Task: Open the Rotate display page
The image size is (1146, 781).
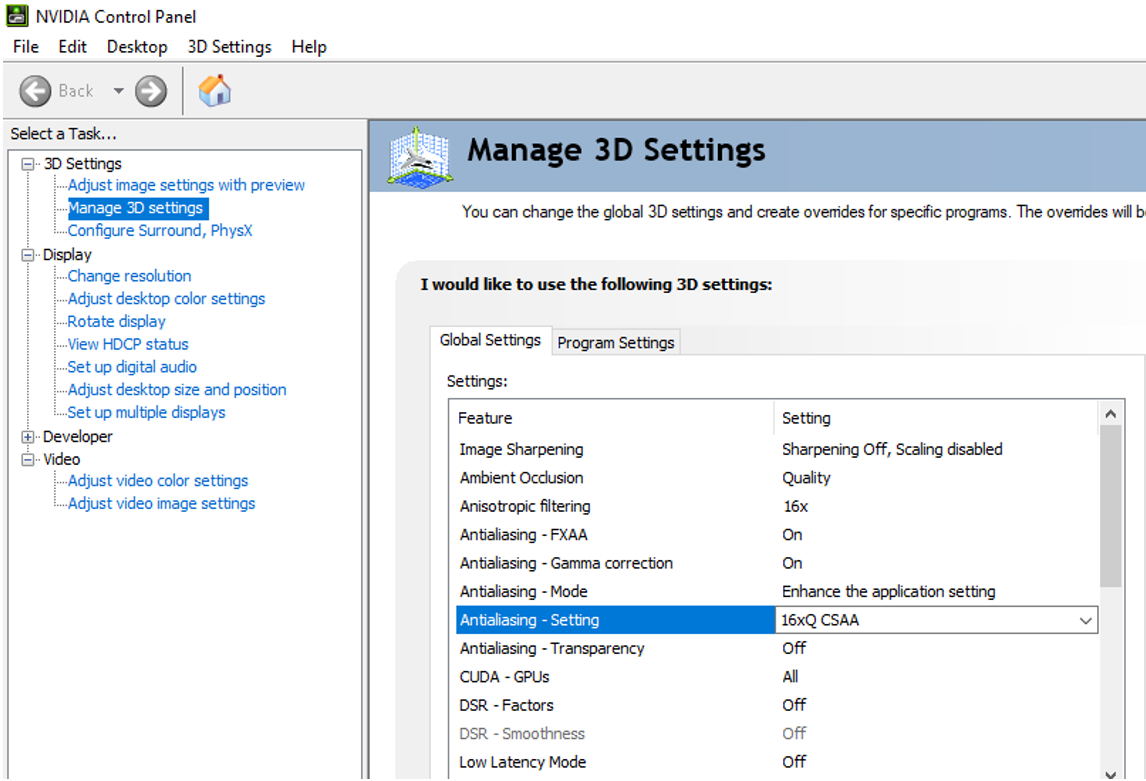Action: tap(117, 321)
